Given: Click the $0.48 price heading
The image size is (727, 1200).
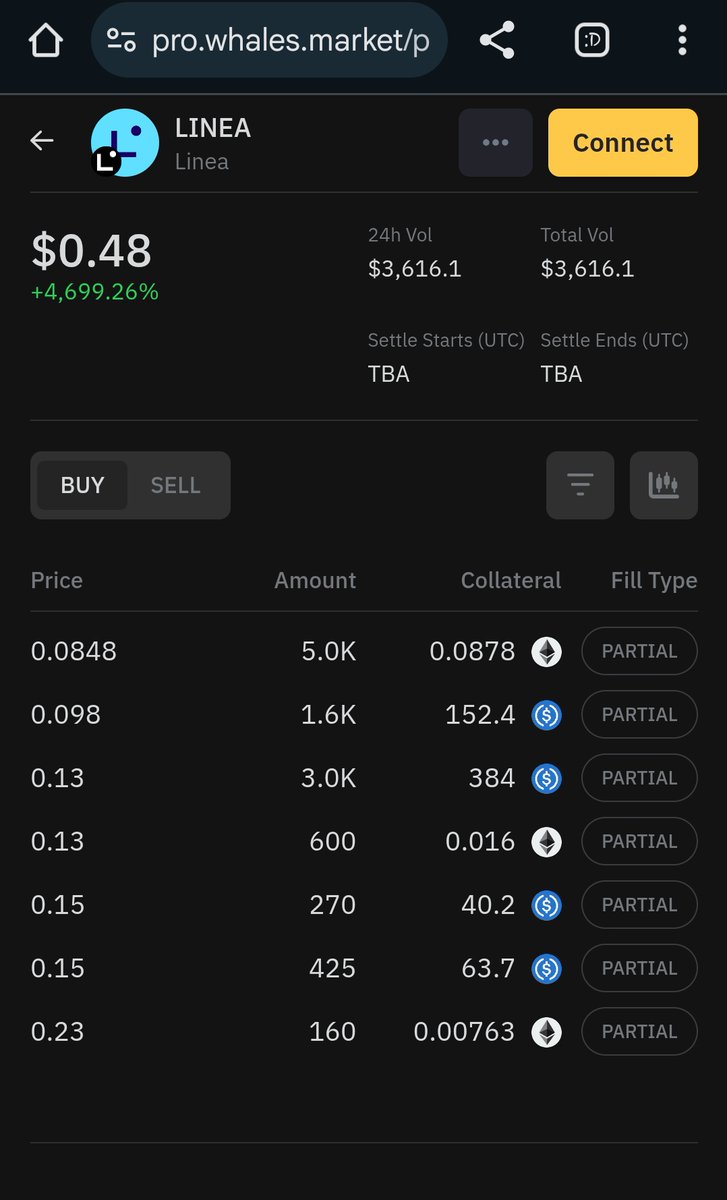Looking at the screenshot, I should coord(91,250).
